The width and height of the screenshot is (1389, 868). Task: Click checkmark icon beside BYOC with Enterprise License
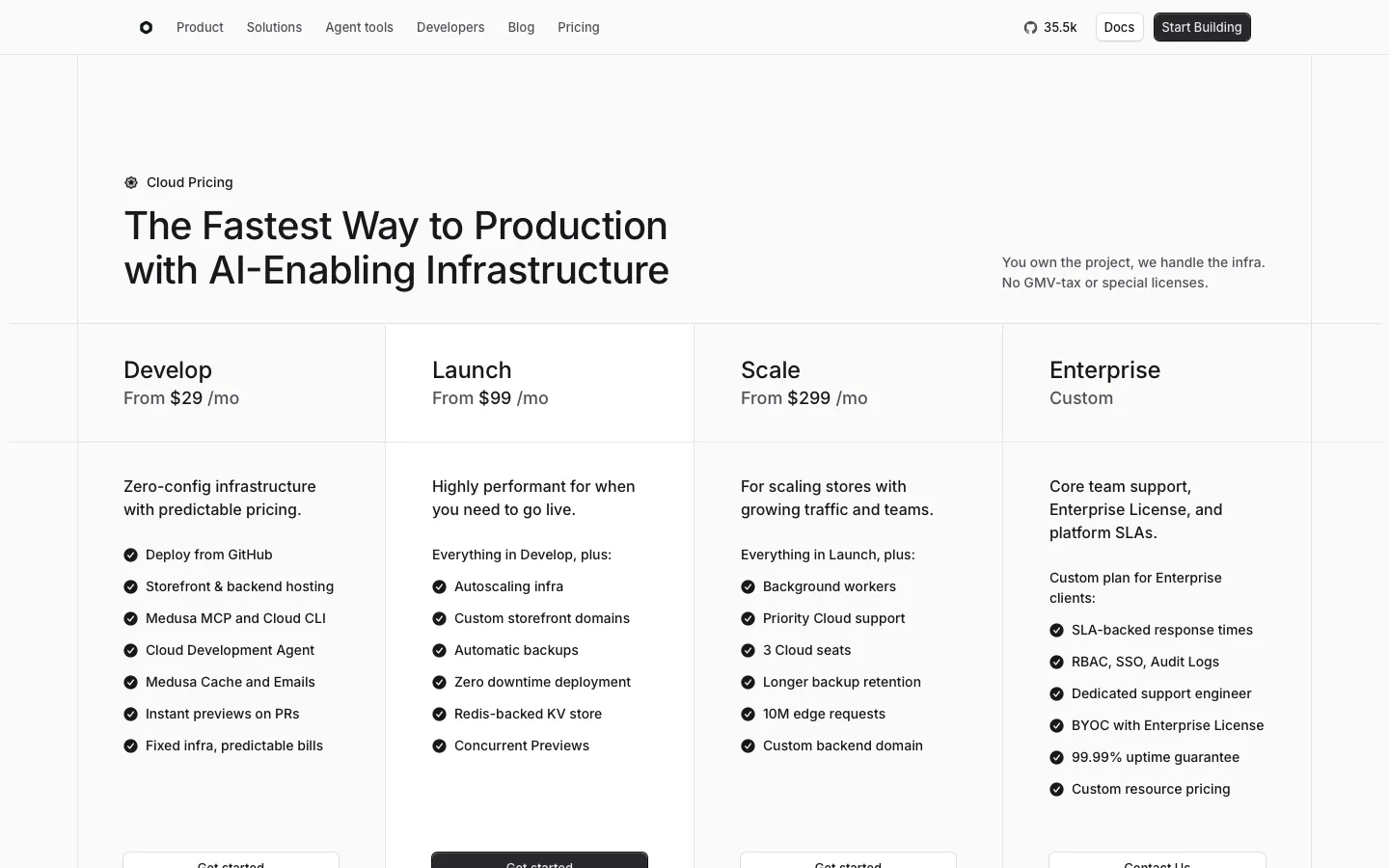click(1056, 725)
